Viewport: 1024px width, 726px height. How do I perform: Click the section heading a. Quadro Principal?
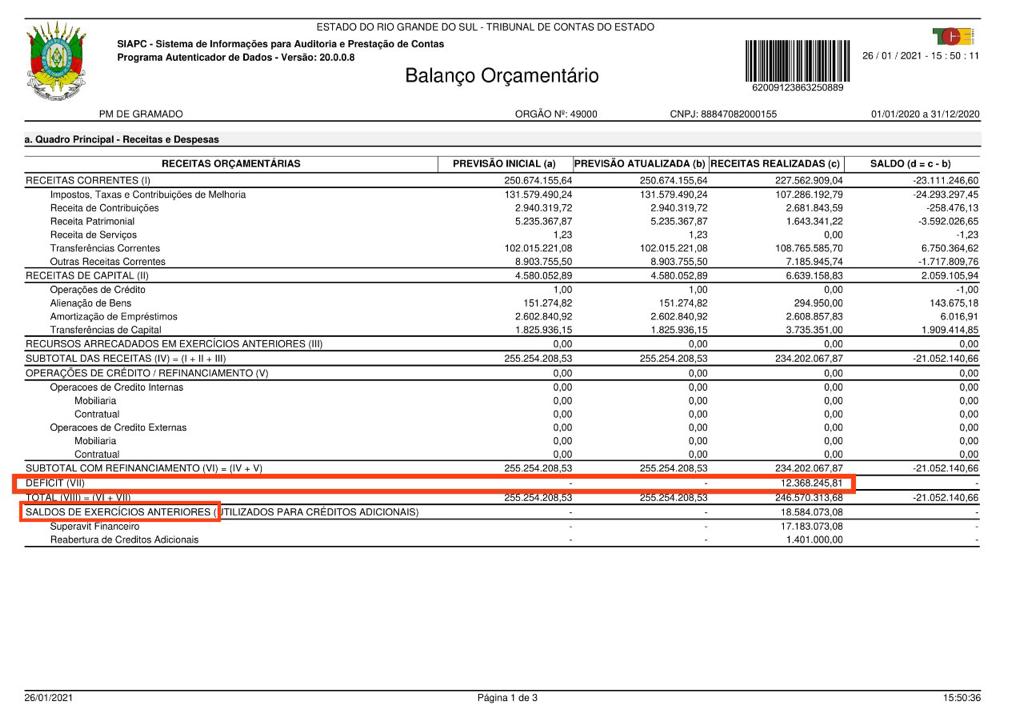pos(121,139)
